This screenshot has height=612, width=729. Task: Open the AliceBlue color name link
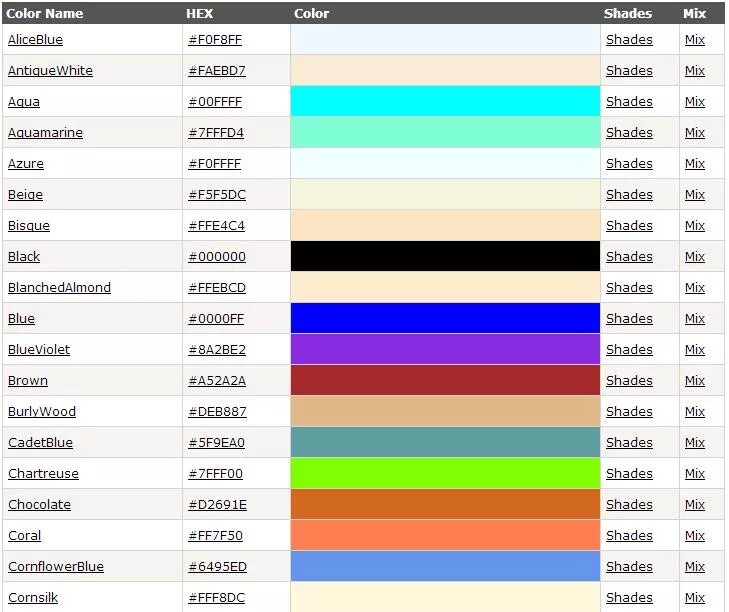coord(35,40)
